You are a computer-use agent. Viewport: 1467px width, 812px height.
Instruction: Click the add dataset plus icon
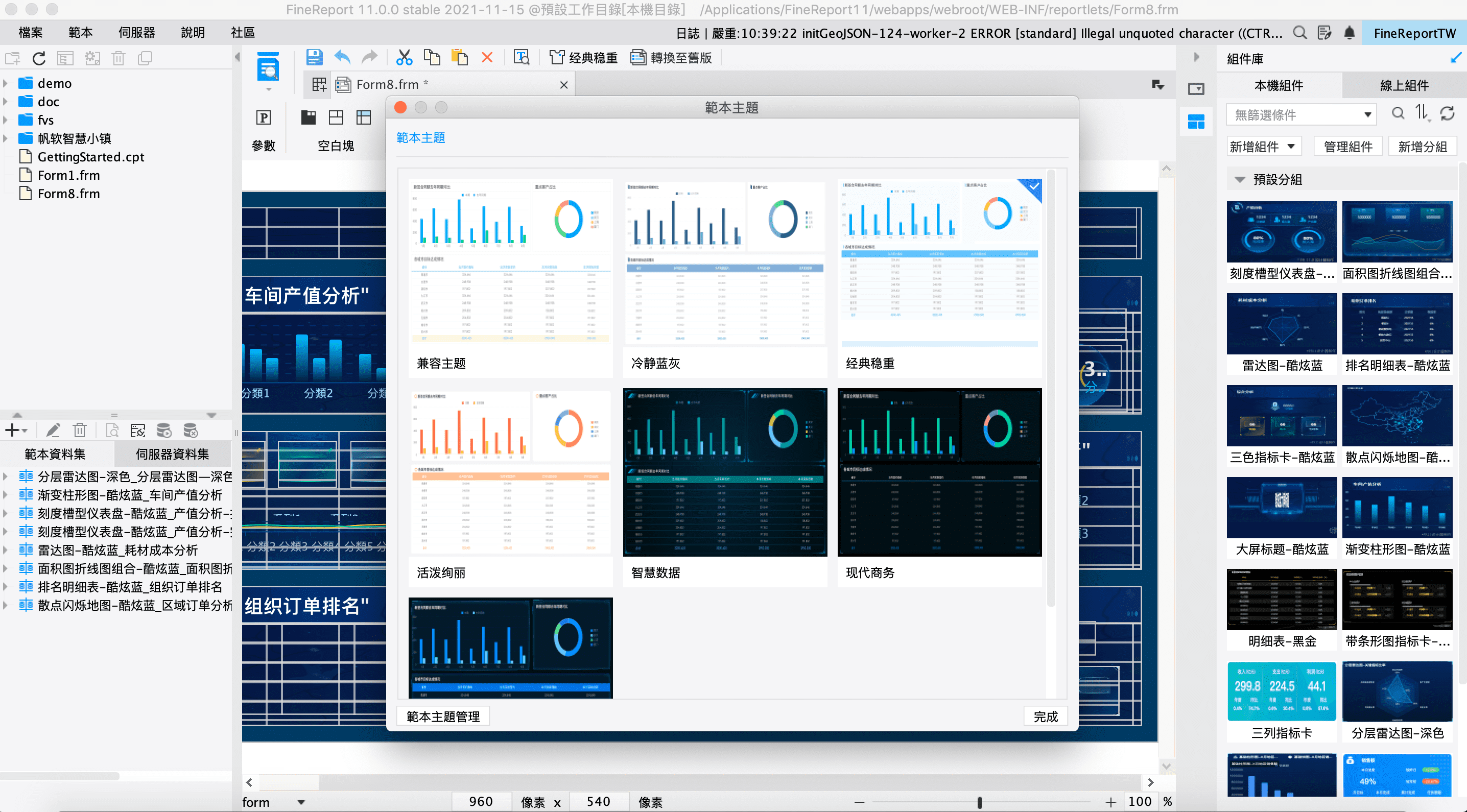[x=13, y=431]
